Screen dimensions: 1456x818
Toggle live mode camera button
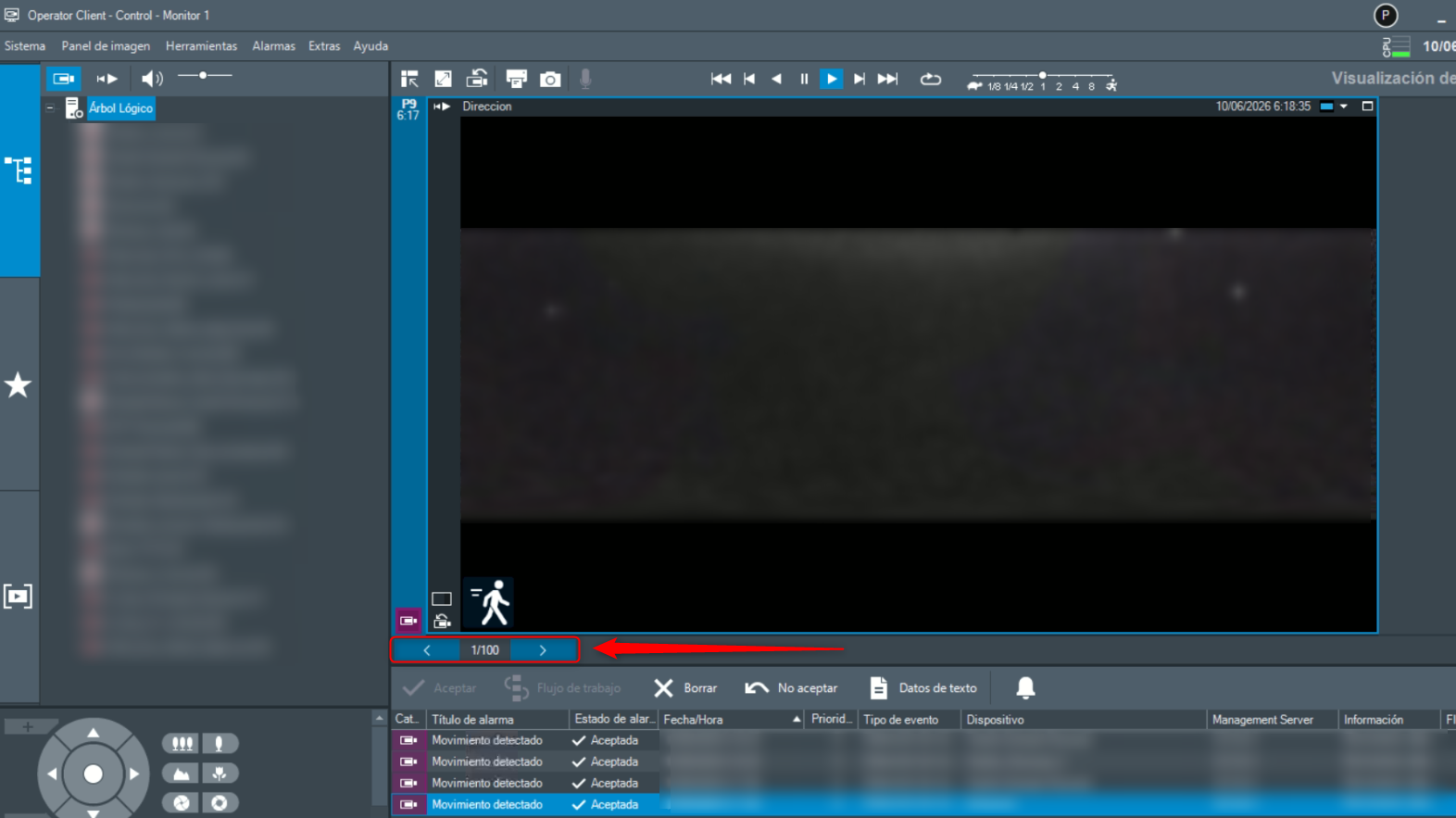pyautogui.click(x=63, y=79)
